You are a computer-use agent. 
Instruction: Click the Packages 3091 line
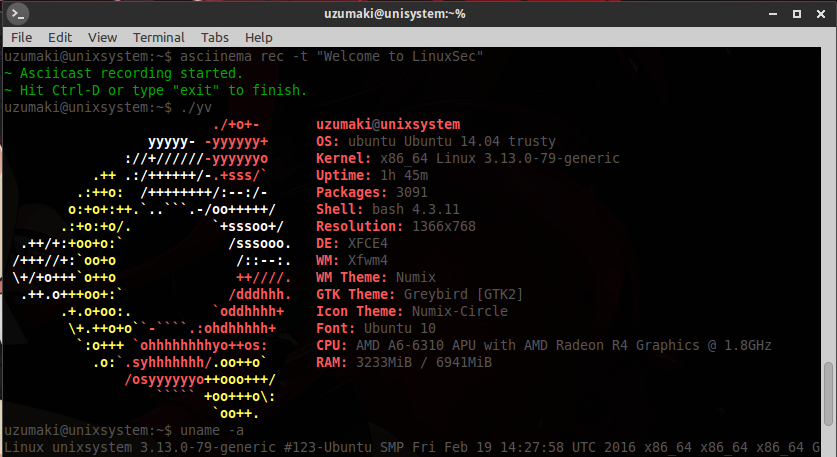372,192
